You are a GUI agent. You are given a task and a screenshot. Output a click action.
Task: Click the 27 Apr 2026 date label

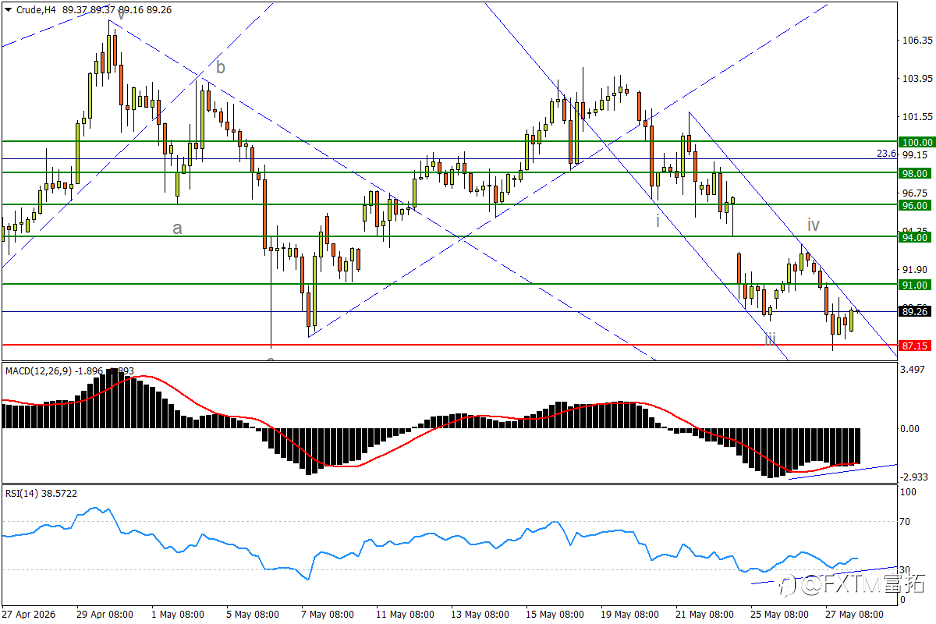(x=29, y=614)
